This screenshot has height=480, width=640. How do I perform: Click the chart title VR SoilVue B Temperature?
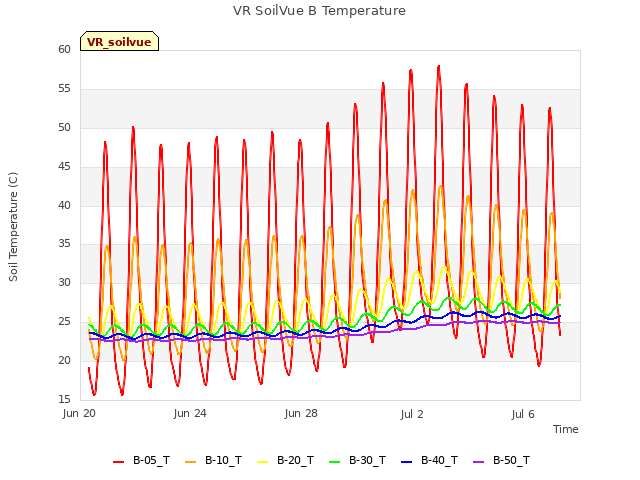319,11
